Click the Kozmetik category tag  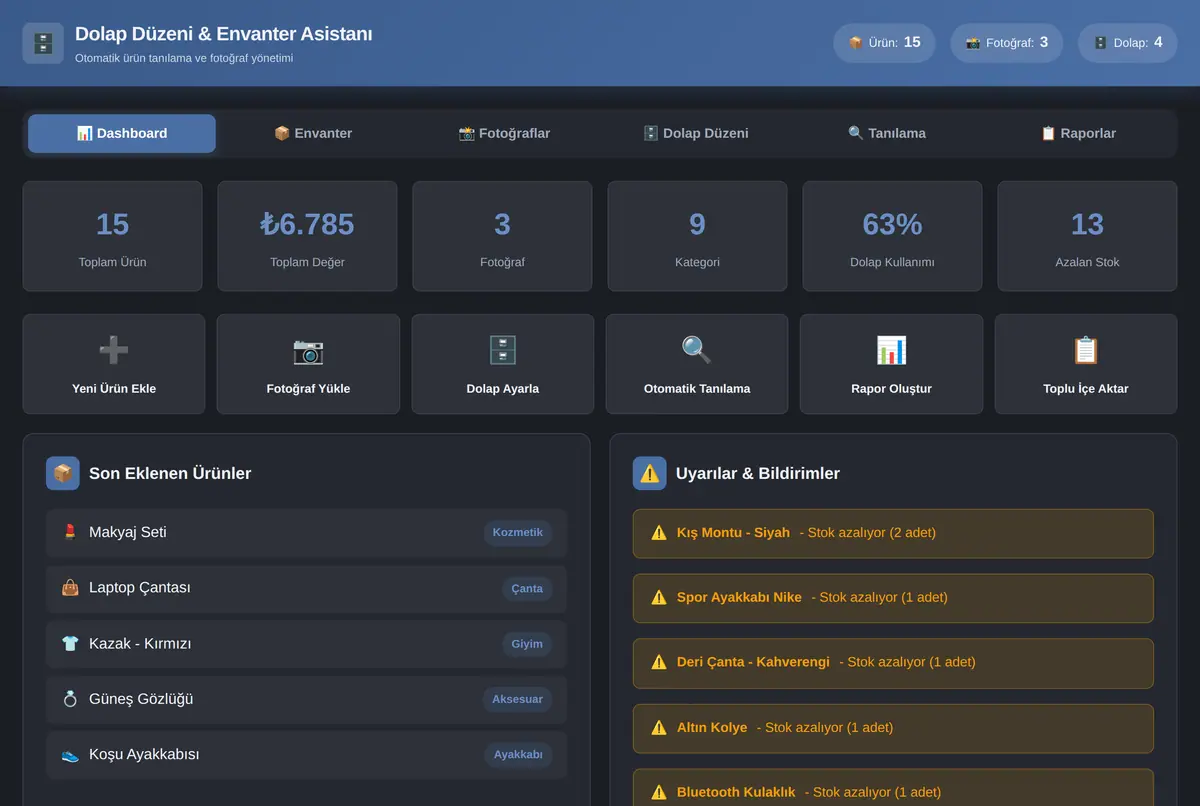[518, 533]
